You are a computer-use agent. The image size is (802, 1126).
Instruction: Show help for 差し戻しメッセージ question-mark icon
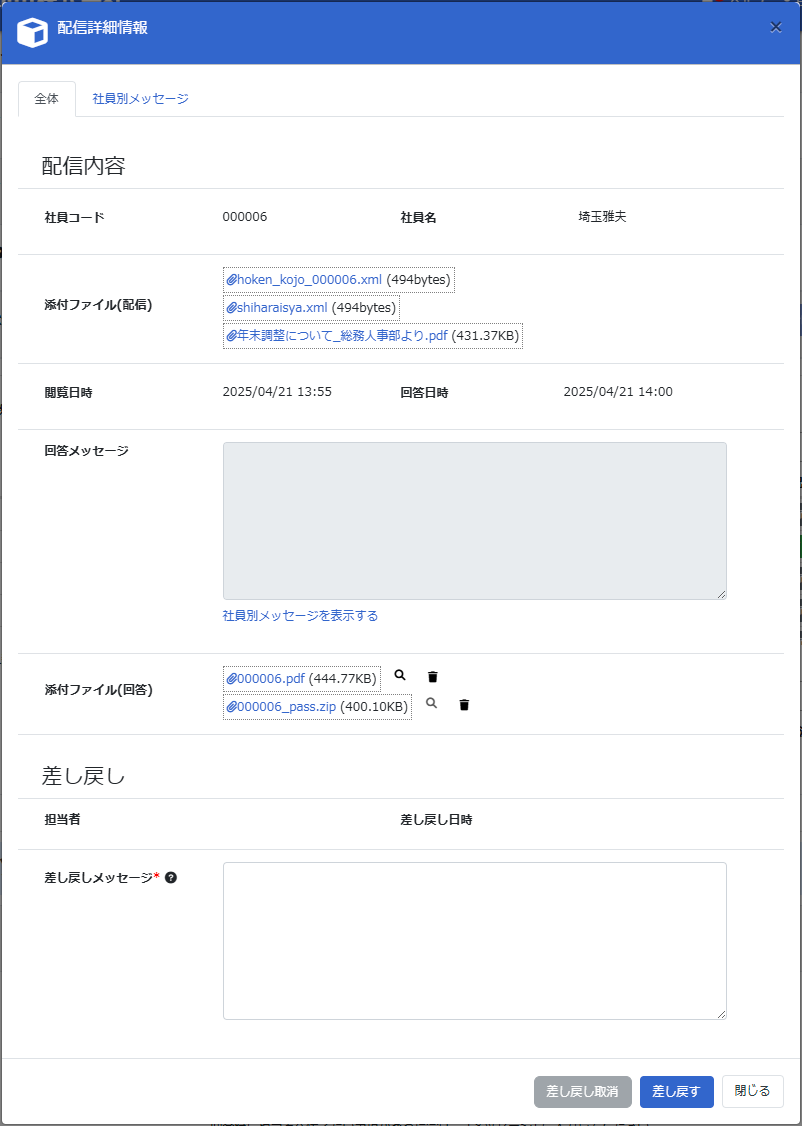171,878
